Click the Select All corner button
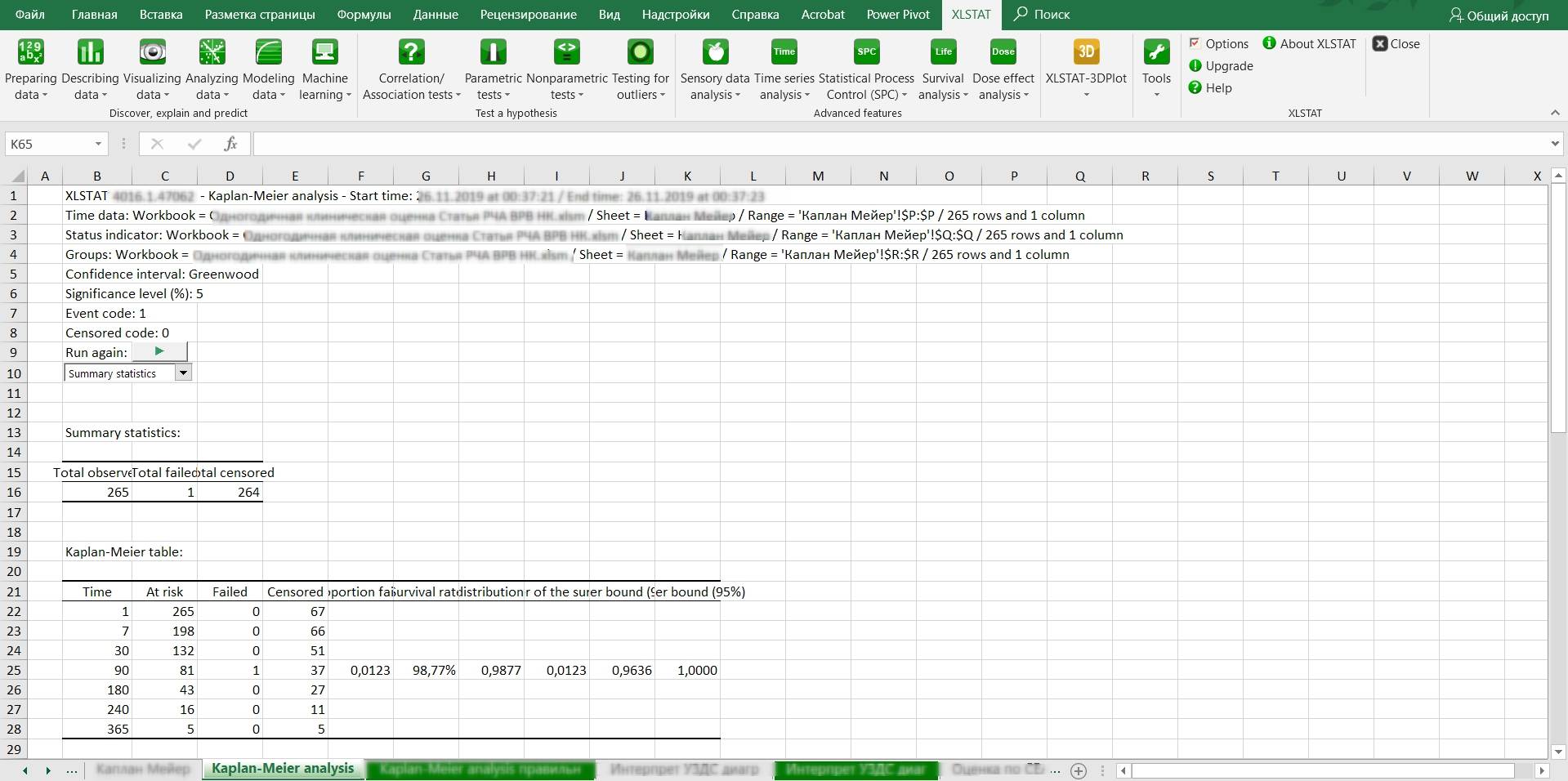The height and width of the screenshot is (781, 1568). 14,176
